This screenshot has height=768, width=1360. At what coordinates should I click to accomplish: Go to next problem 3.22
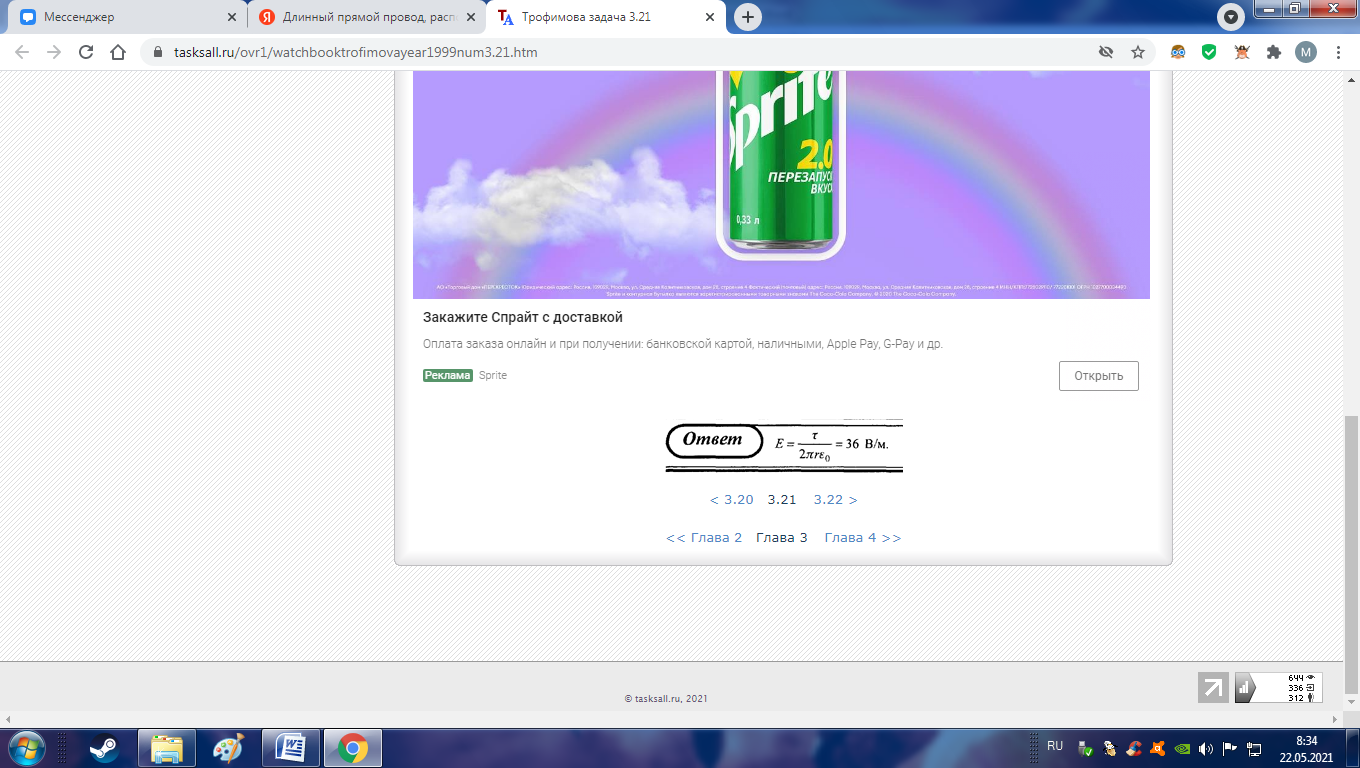[836, 499]
